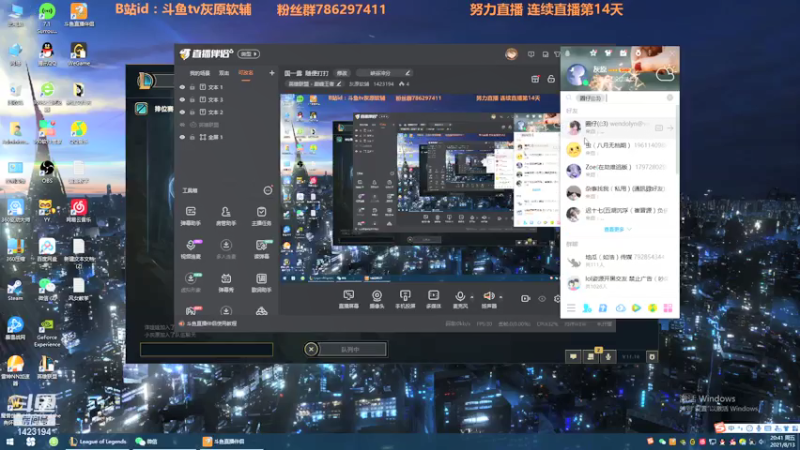
Task: Open the 斗鱼直播伴侣使用教程 tutorial link
Action: tap(211, 323)
